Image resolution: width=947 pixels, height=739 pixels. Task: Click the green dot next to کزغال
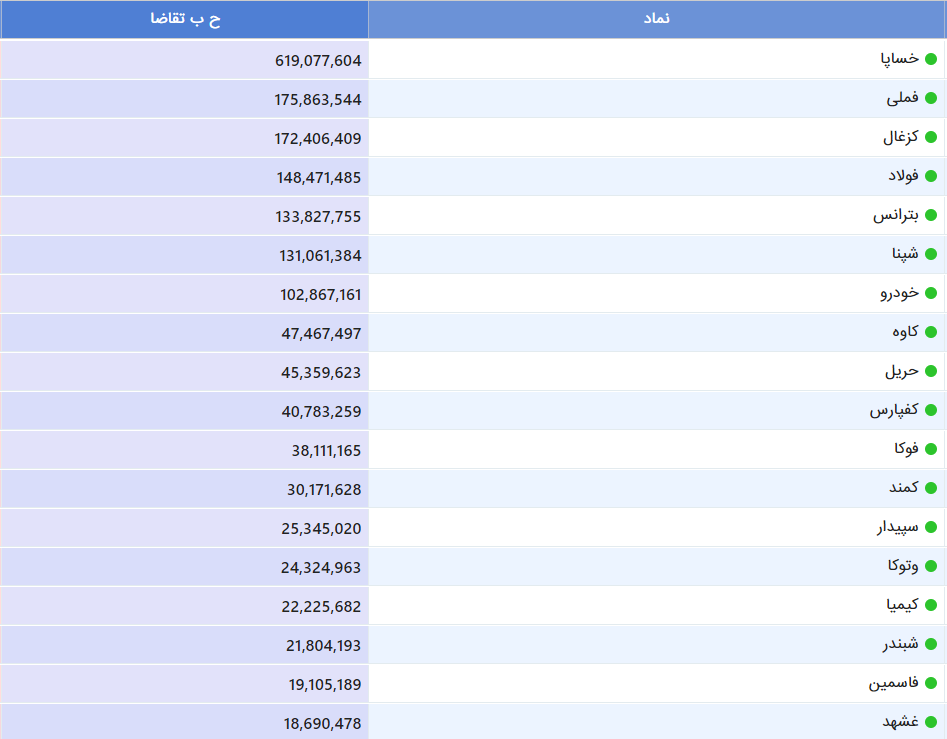930,137
